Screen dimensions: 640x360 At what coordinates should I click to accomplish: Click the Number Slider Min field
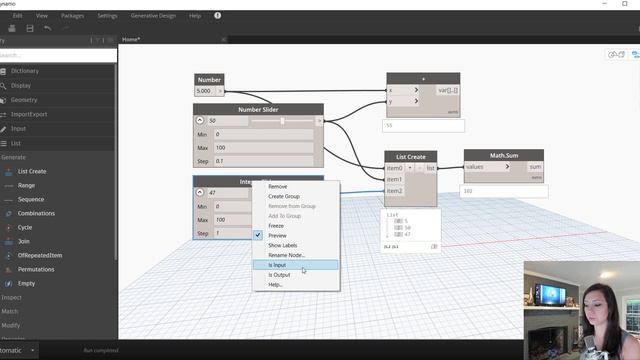[x=264, y=134]
